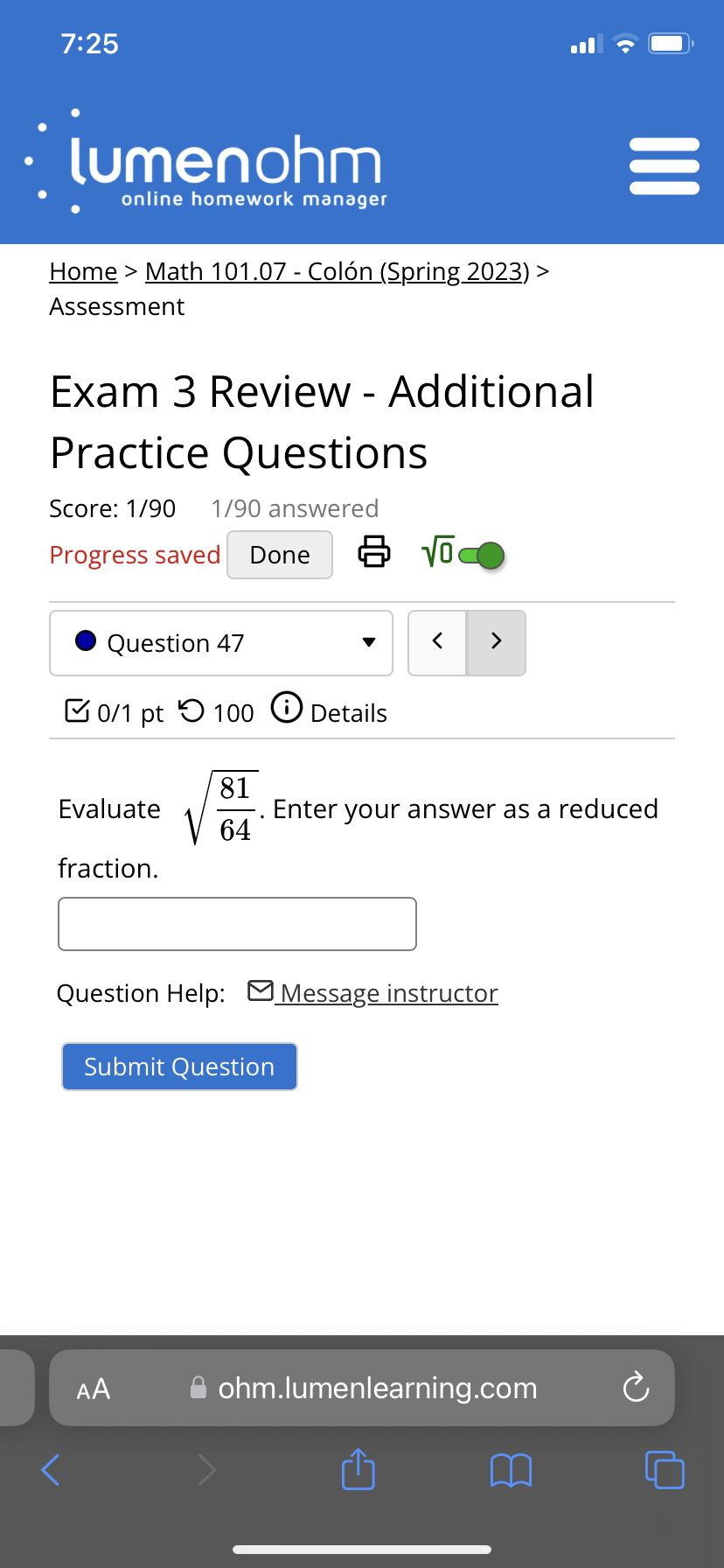Tap the share icon in Safari toolbar
Screen dimensions: 724x1568
[358, 1471]
